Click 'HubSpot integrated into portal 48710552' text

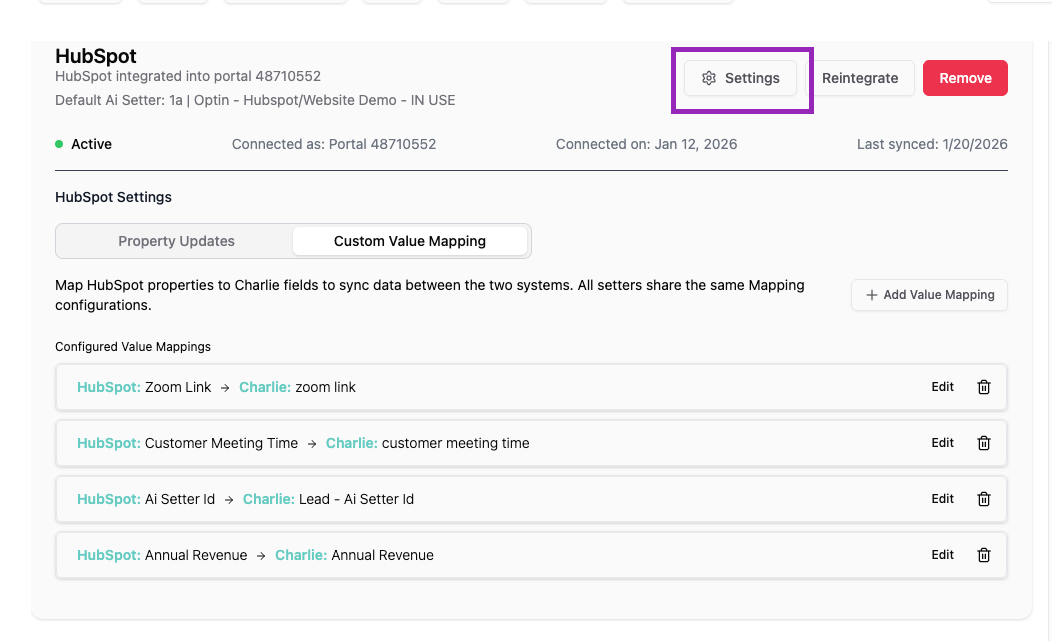[x=188, y=76]
